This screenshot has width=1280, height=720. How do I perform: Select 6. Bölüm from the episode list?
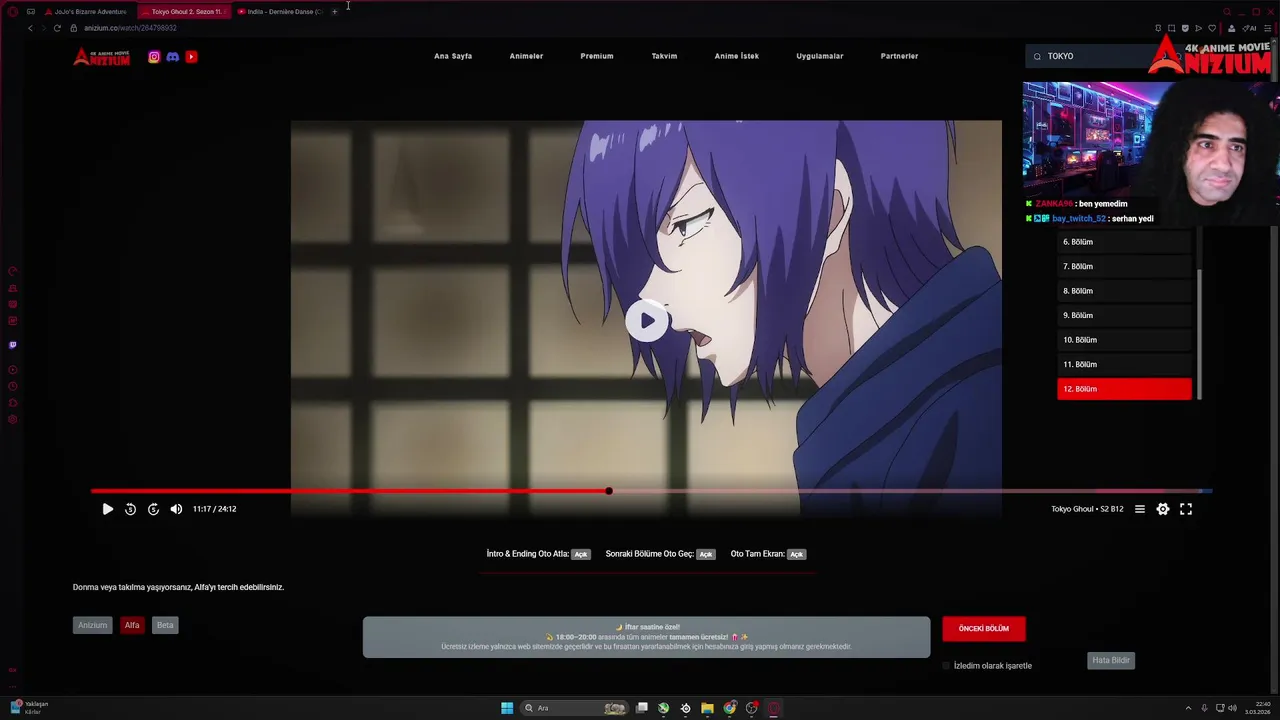point(1124,242)
